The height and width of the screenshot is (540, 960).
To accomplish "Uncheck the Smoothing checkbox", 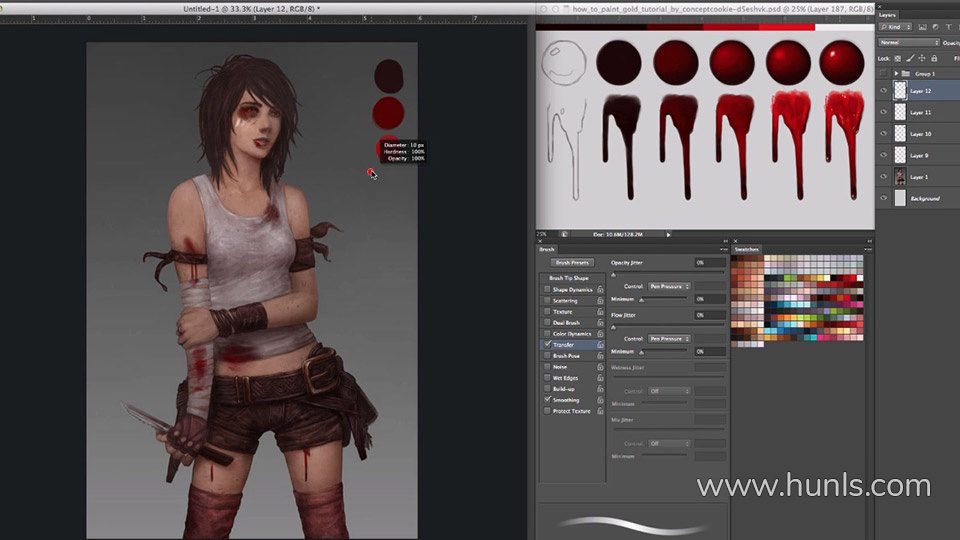I will click(547, 399).
